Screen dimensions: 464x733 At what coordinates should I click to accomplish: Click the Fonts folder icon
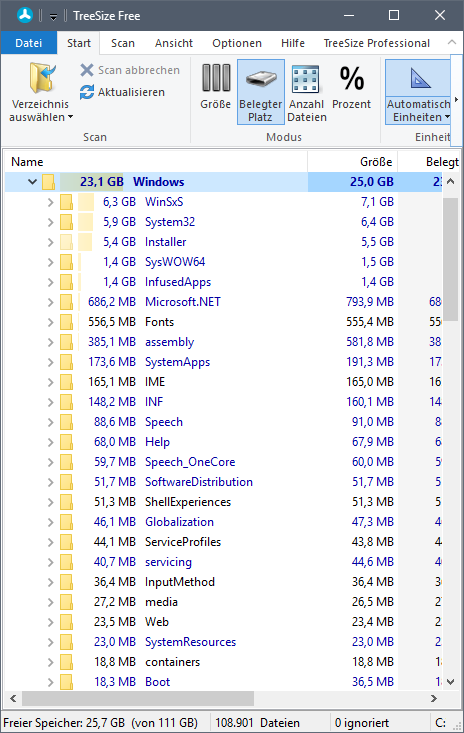66,322
